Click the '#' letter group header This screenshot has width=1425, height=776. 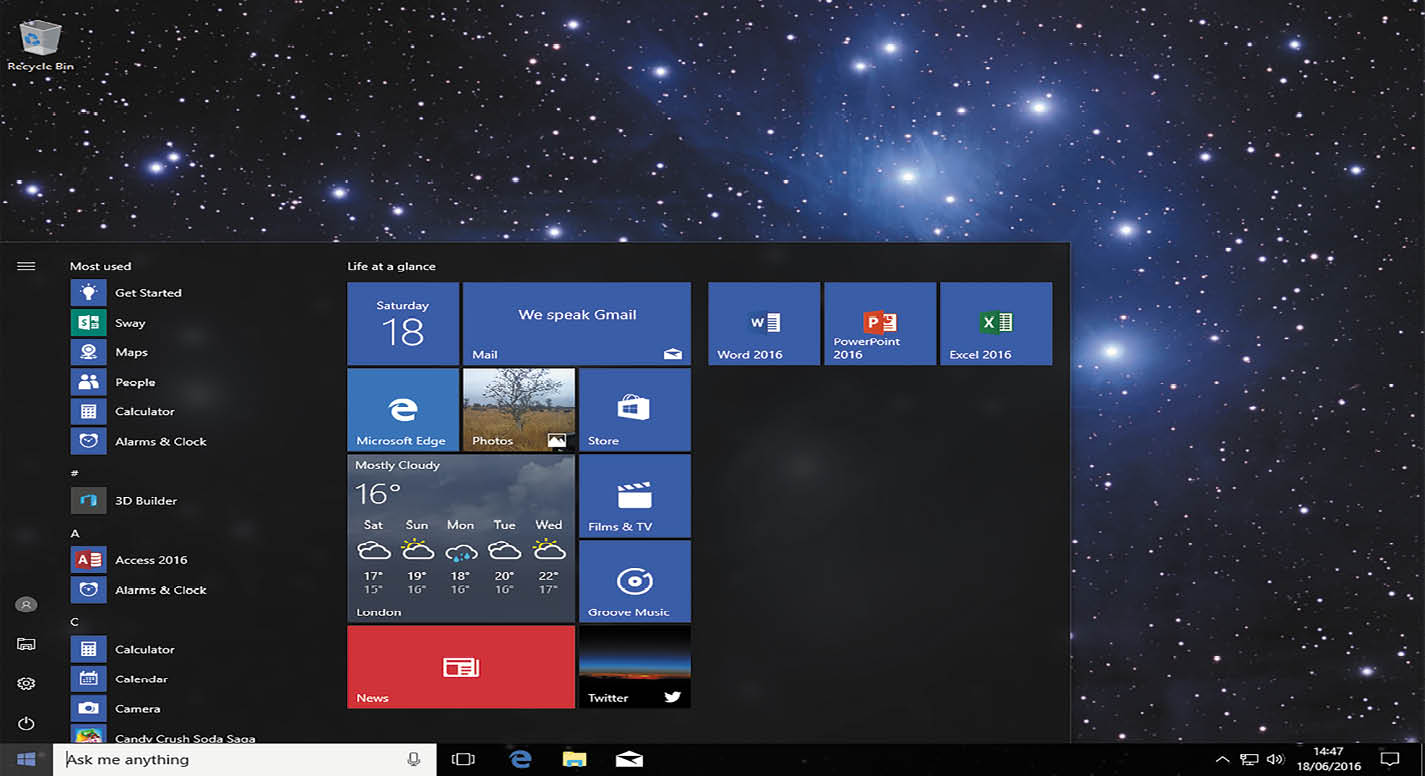click(74, 472)
